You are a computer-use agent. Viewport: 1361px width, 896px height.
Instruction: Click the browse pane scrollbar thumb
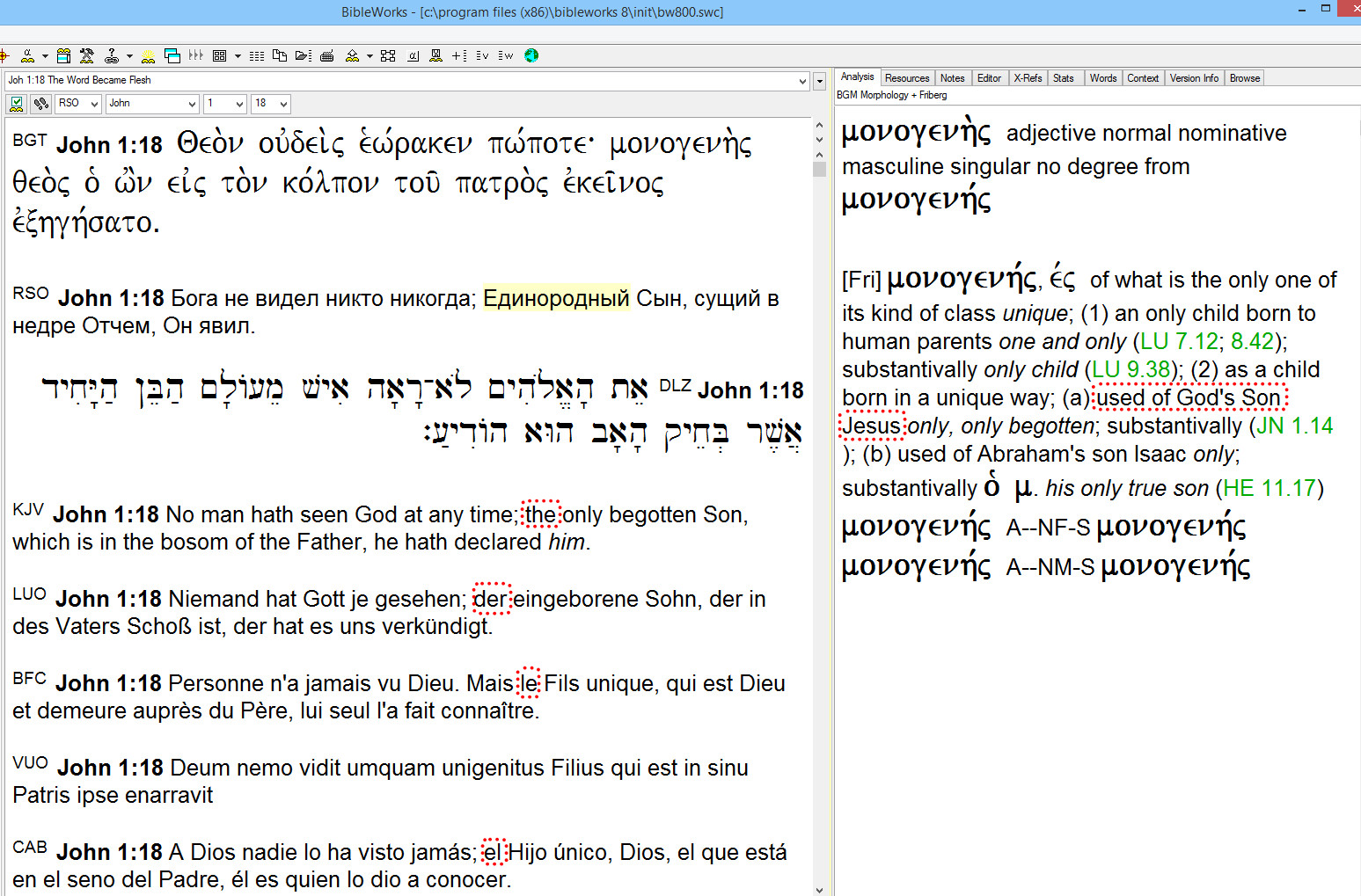pyautogui.click(x=820, y=169)
